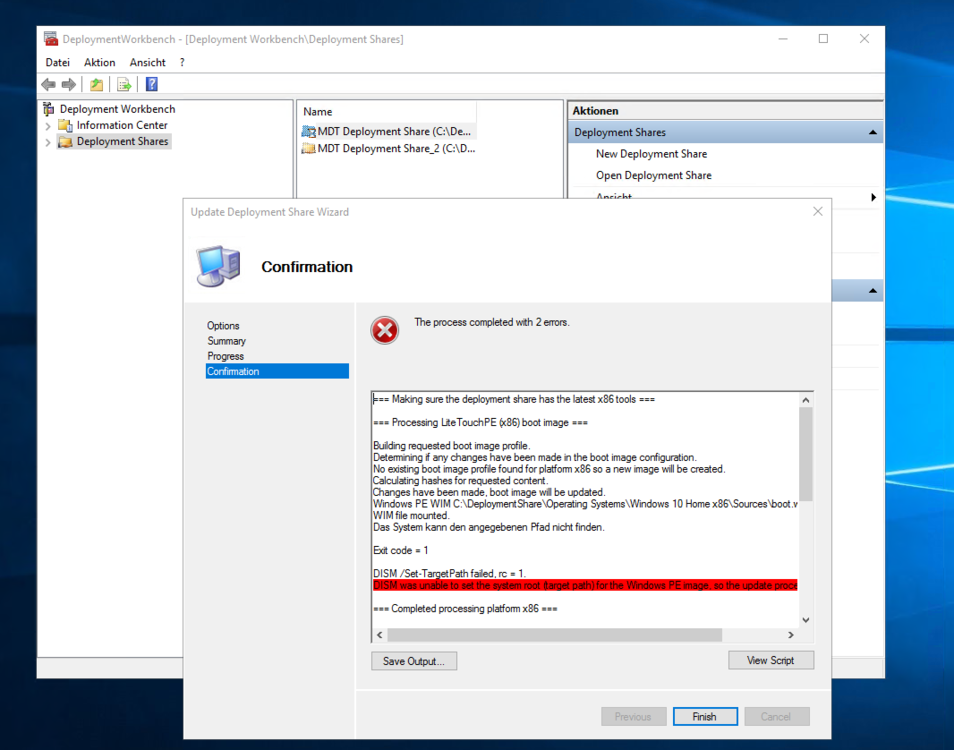Image resolution: width=954 pixels, height=750 pixels.
Task: Click New Deployment Share action
Action: click(651, 154)
